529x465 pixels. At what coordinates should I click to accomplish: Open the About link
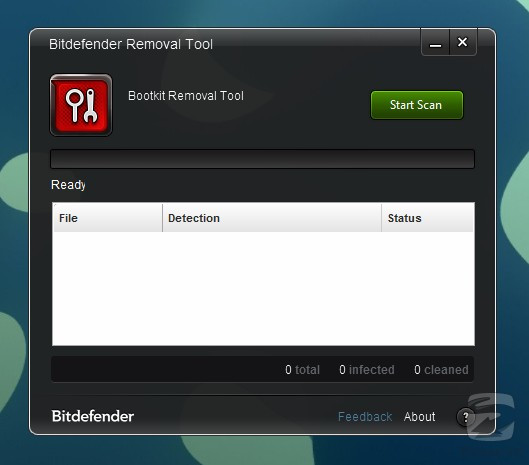pyautogui.click(x=419, y=417)
